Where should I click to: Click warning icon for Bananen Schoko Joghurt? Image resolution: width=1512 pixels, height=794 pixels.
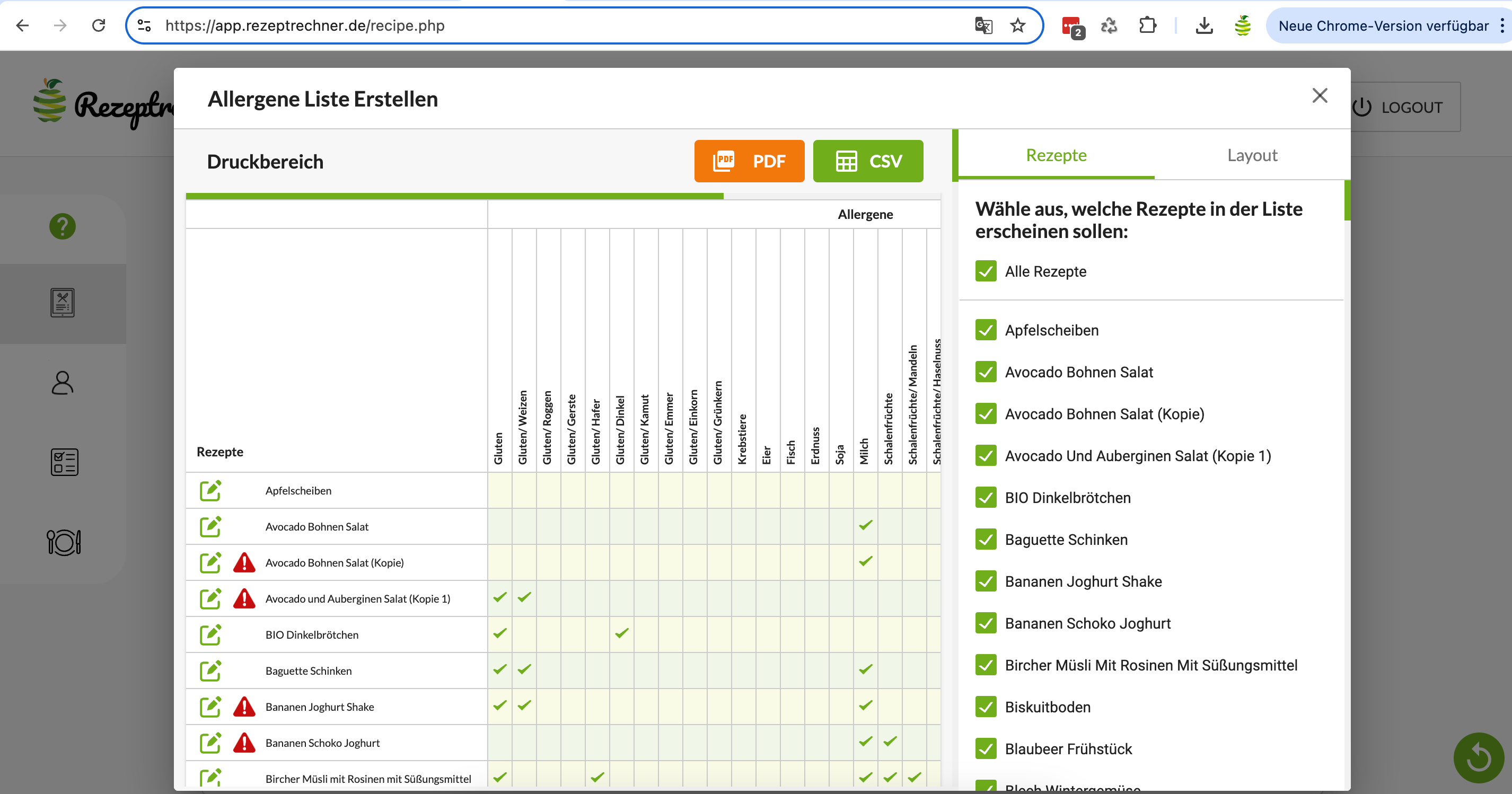244,743
